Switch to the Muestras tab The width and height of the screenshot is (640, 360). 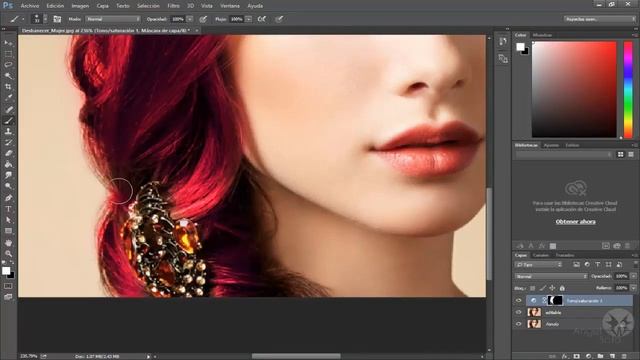click(542, 35)
